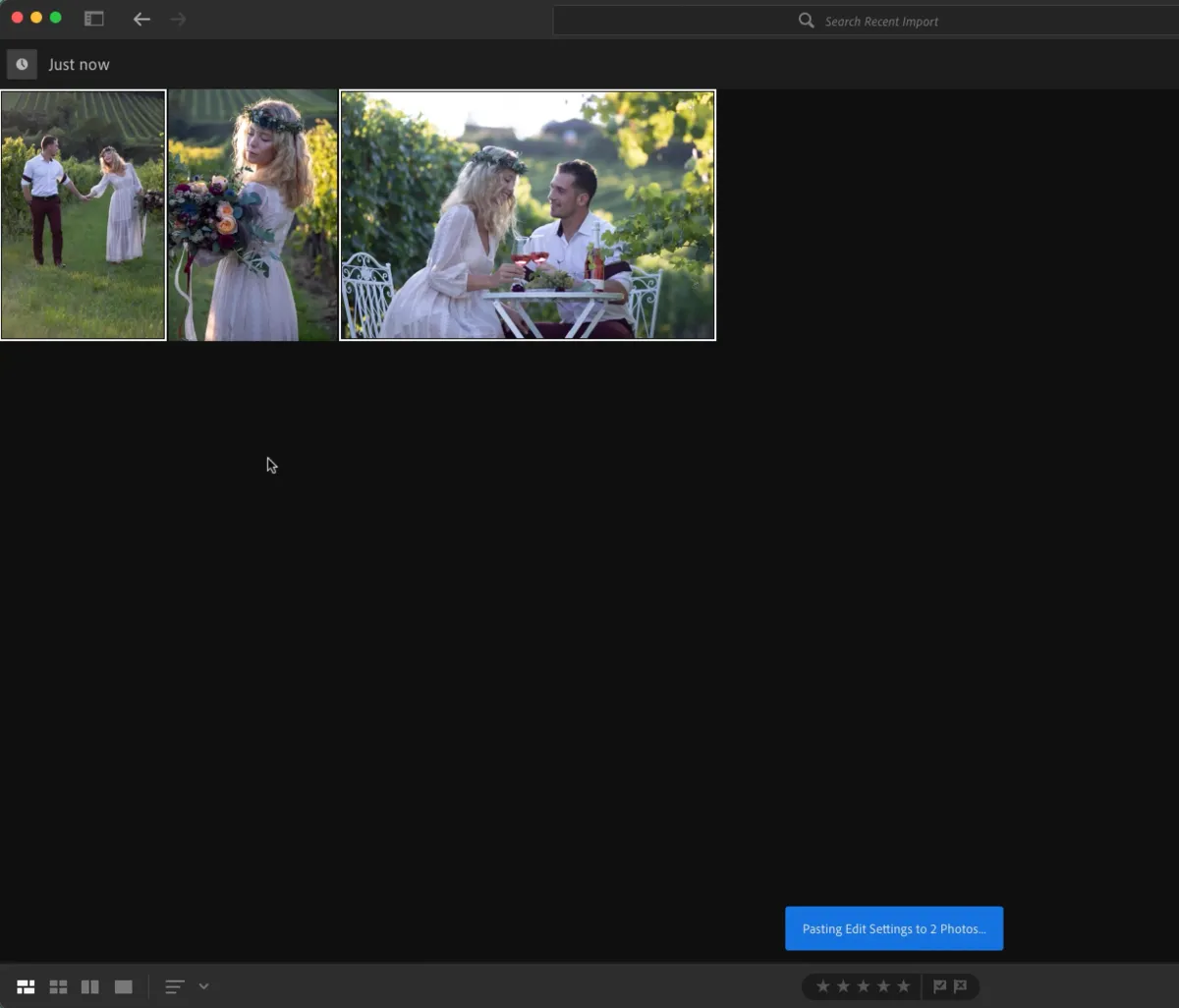
Task: Set a three-star rating
Action: tap(864, 986)
